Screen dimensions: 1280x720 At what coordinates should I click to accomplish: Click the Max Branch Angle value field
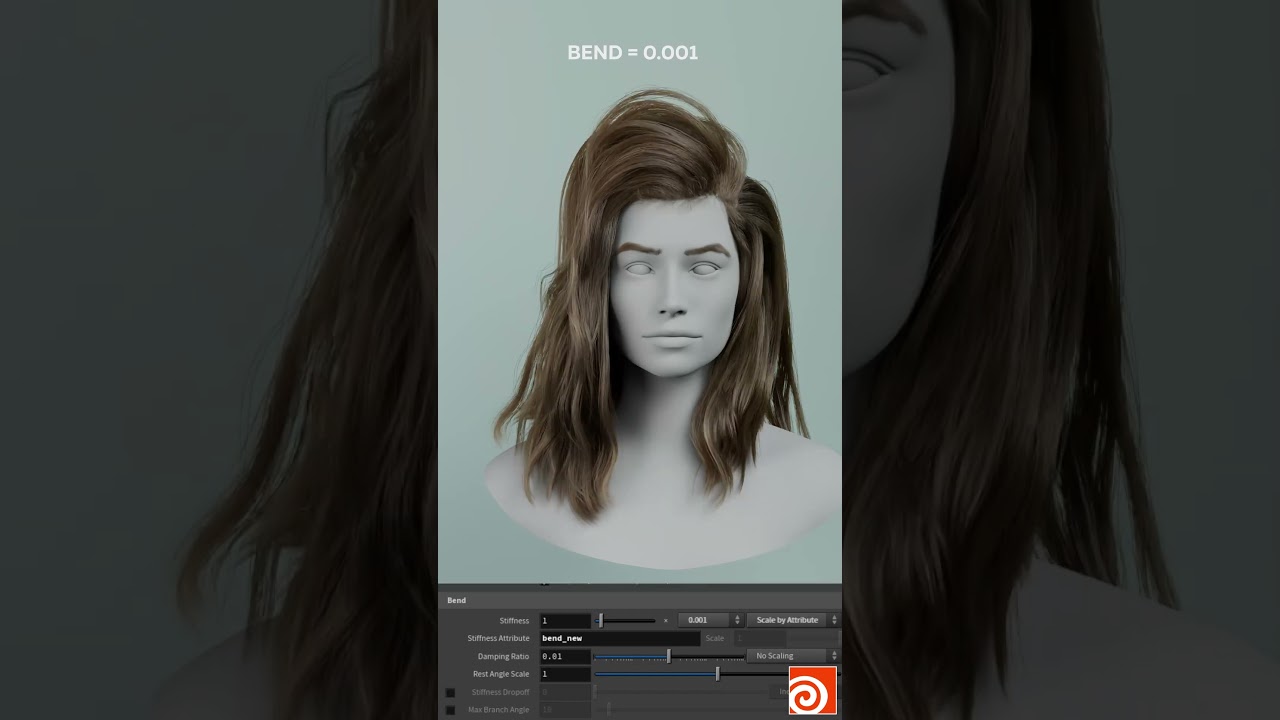[565, 710]
